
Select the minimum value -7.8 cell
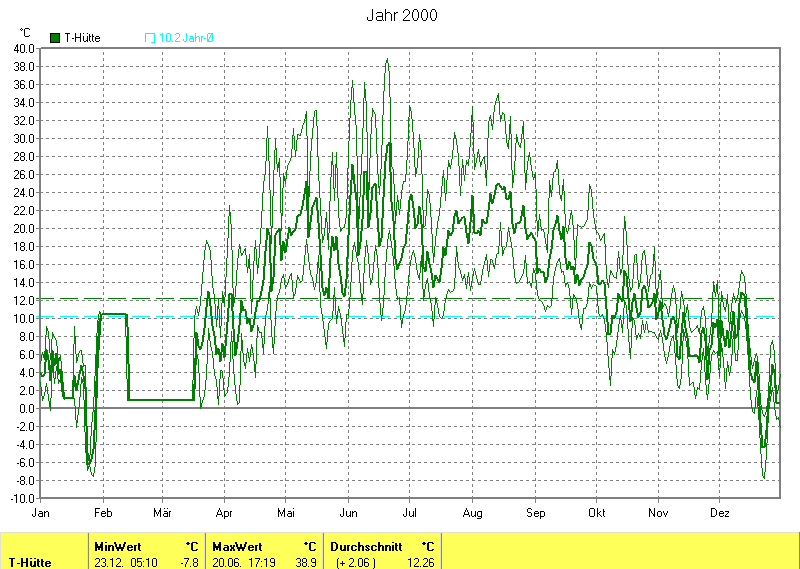pos(189,562)
